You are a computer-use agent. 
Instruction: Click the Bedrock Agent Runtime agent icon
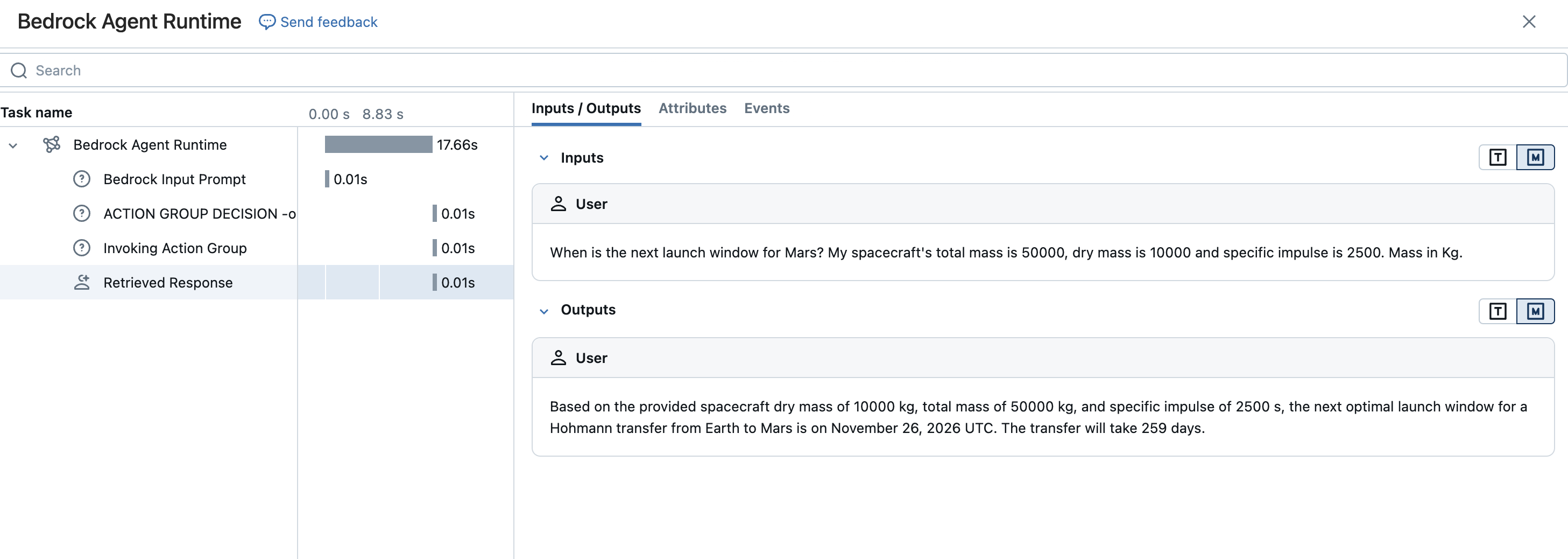coord(52,145)
